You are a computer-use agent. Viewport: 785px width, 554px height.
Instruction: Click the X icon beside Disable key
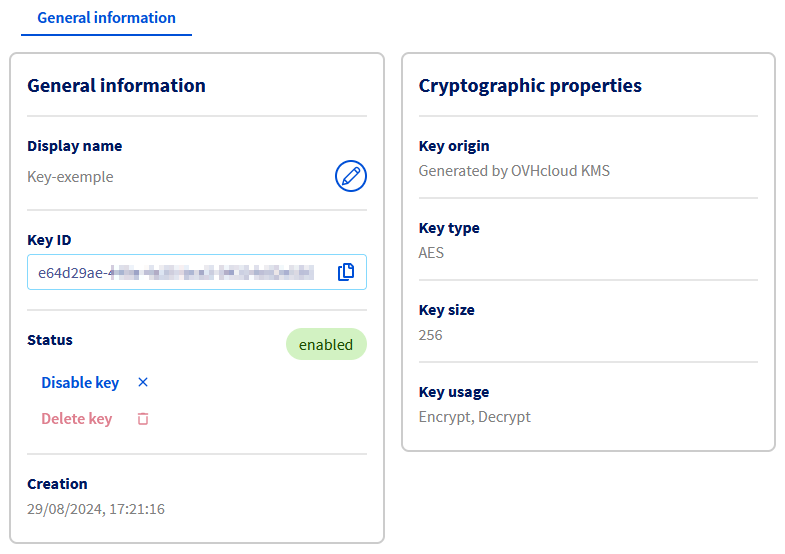142,382
